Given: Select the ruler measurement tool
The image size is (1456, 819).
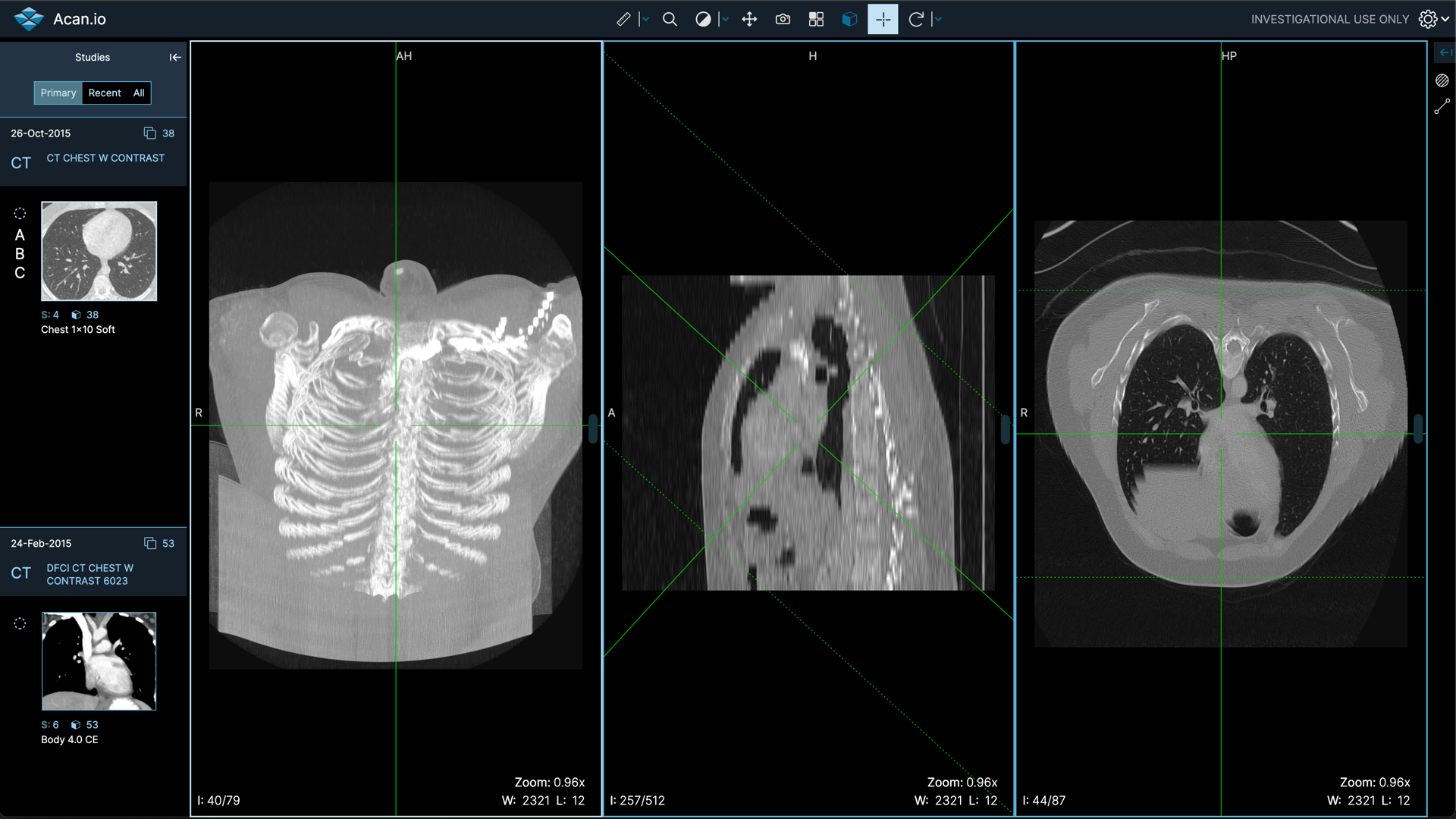Looking at the screenshot, I should click(x=623, y=20).
